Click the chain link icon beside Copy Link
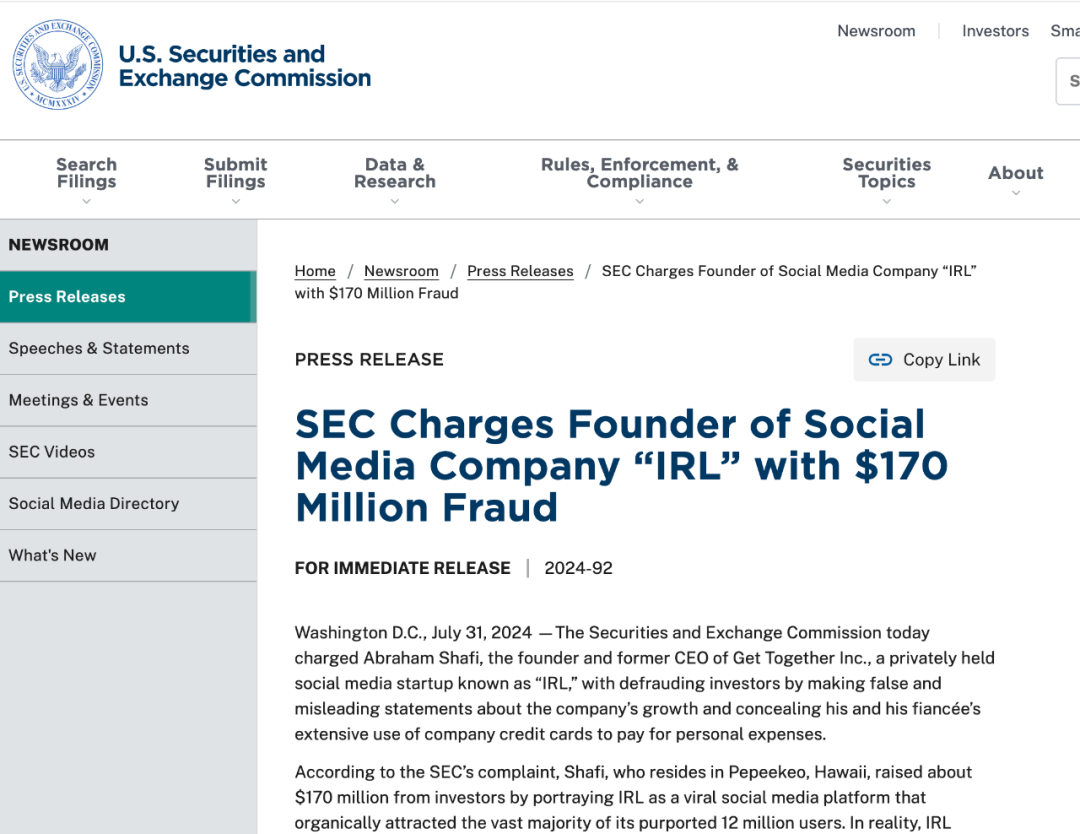This screenshot has width=1080, height=834. click(x=880, y=360)
